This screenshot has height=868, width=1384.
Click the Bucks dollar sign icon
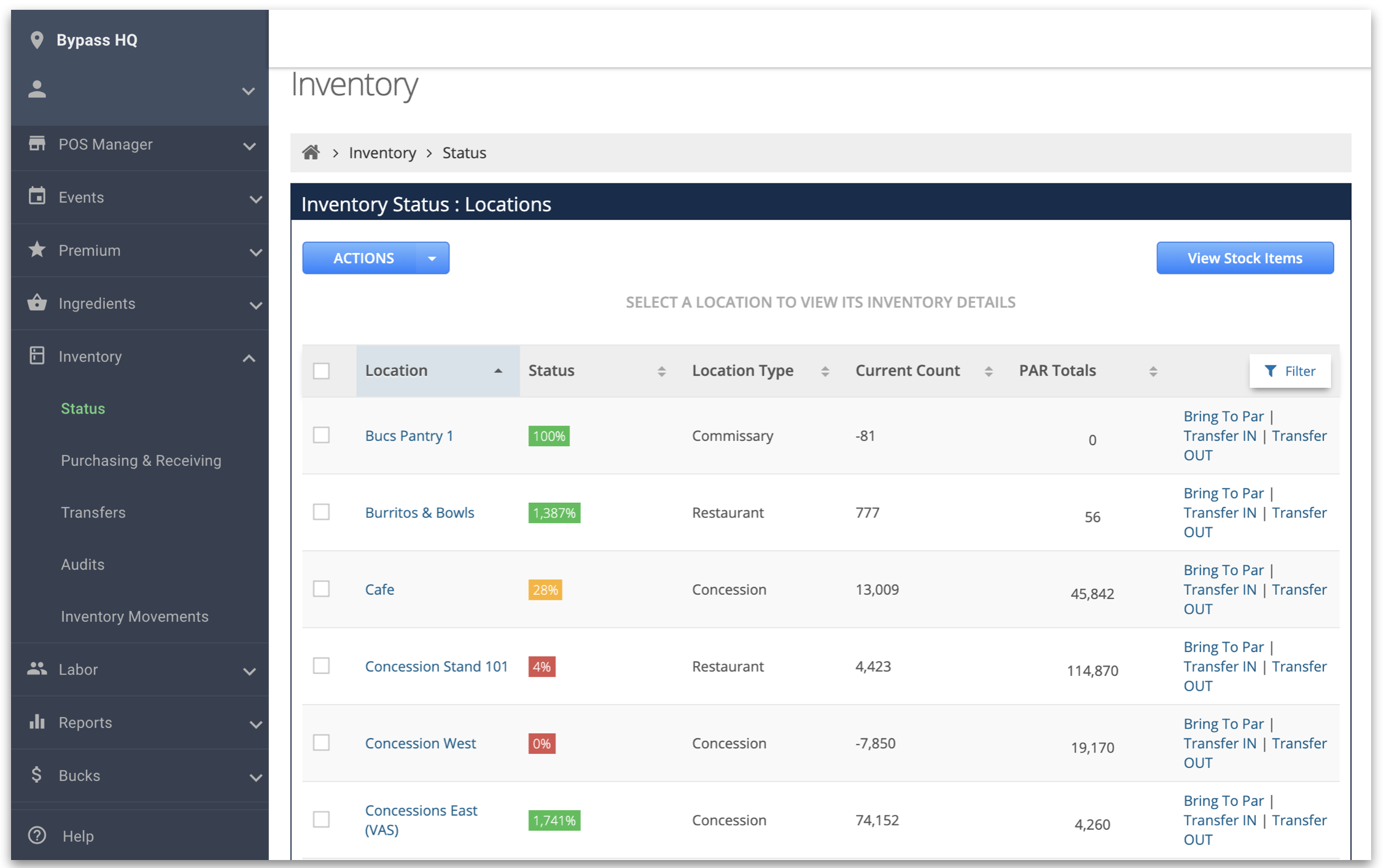[37, 775]
